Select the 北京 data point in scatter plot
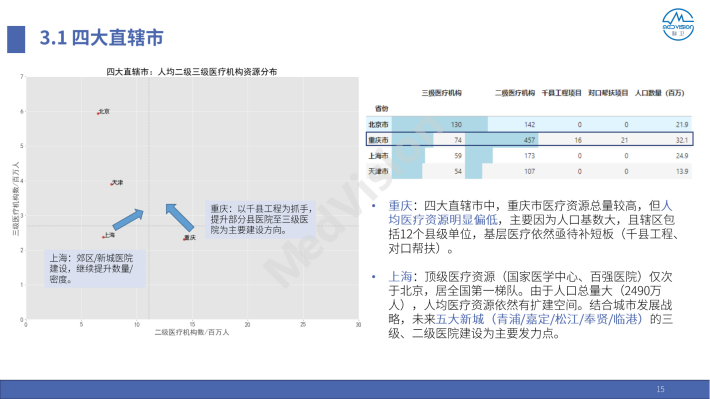The image size is (710, 399). pos(98,113)
